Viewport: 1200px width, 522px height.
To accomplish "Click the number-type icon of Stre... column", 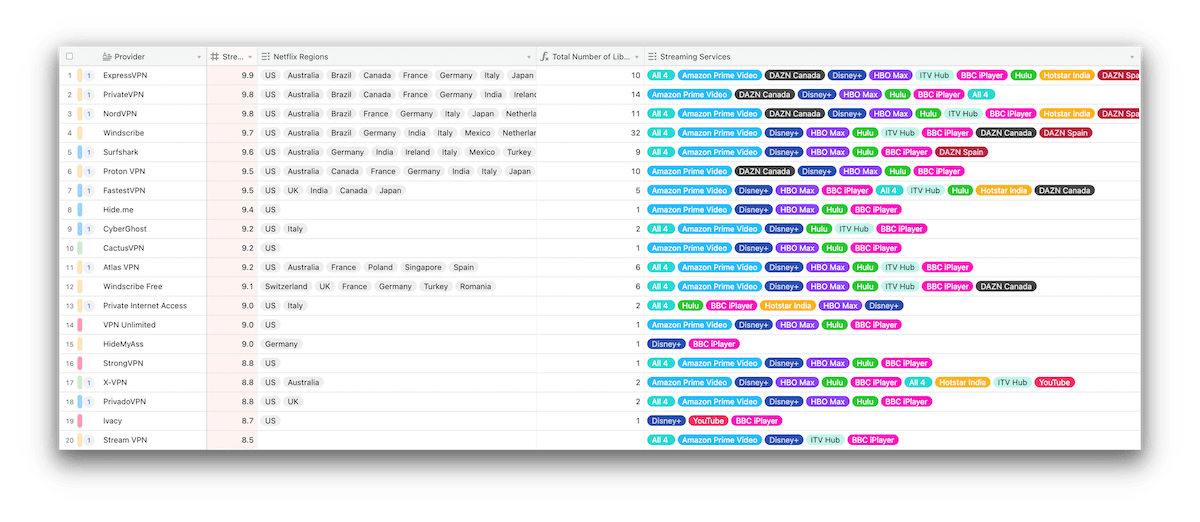I will [215, 57].
